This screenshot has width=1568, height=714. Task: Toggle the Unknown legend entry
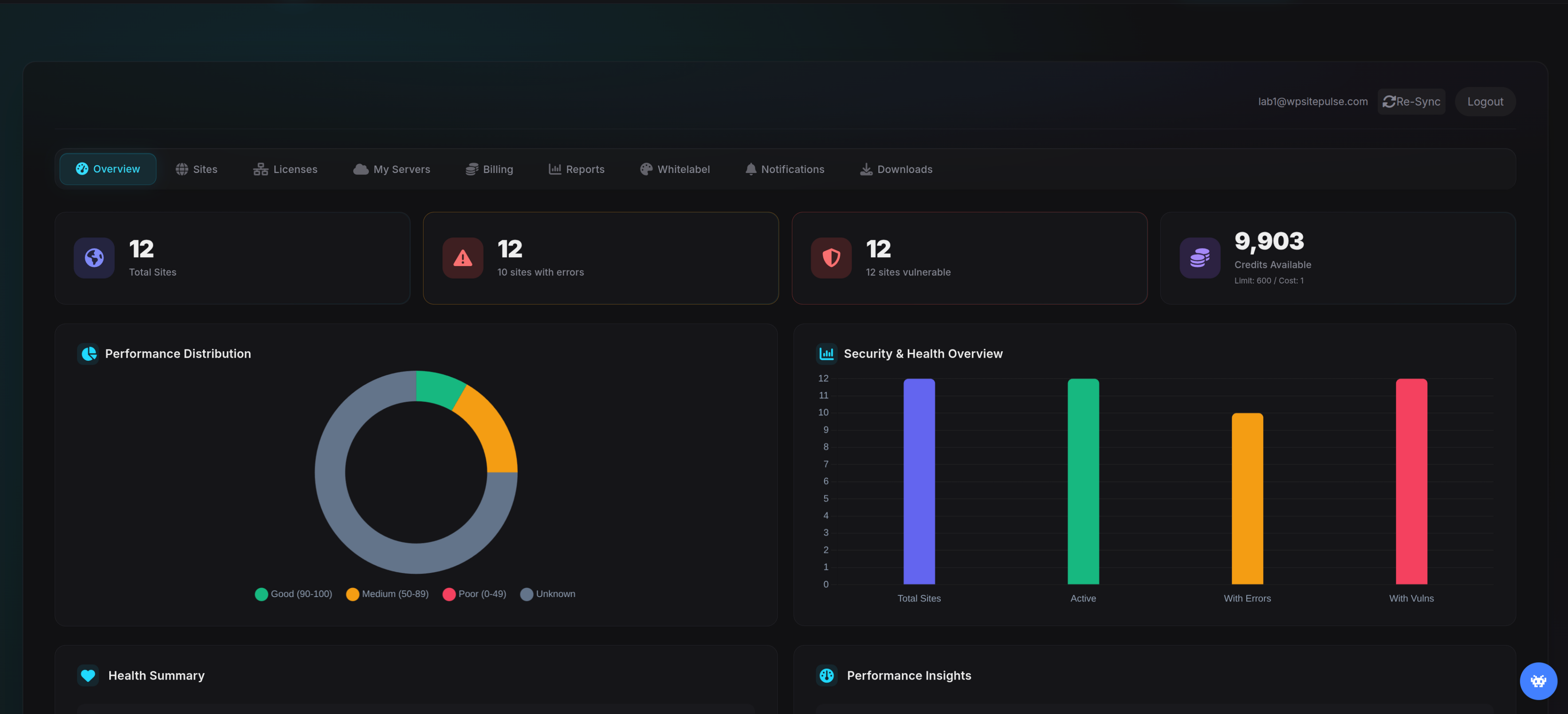547,594
